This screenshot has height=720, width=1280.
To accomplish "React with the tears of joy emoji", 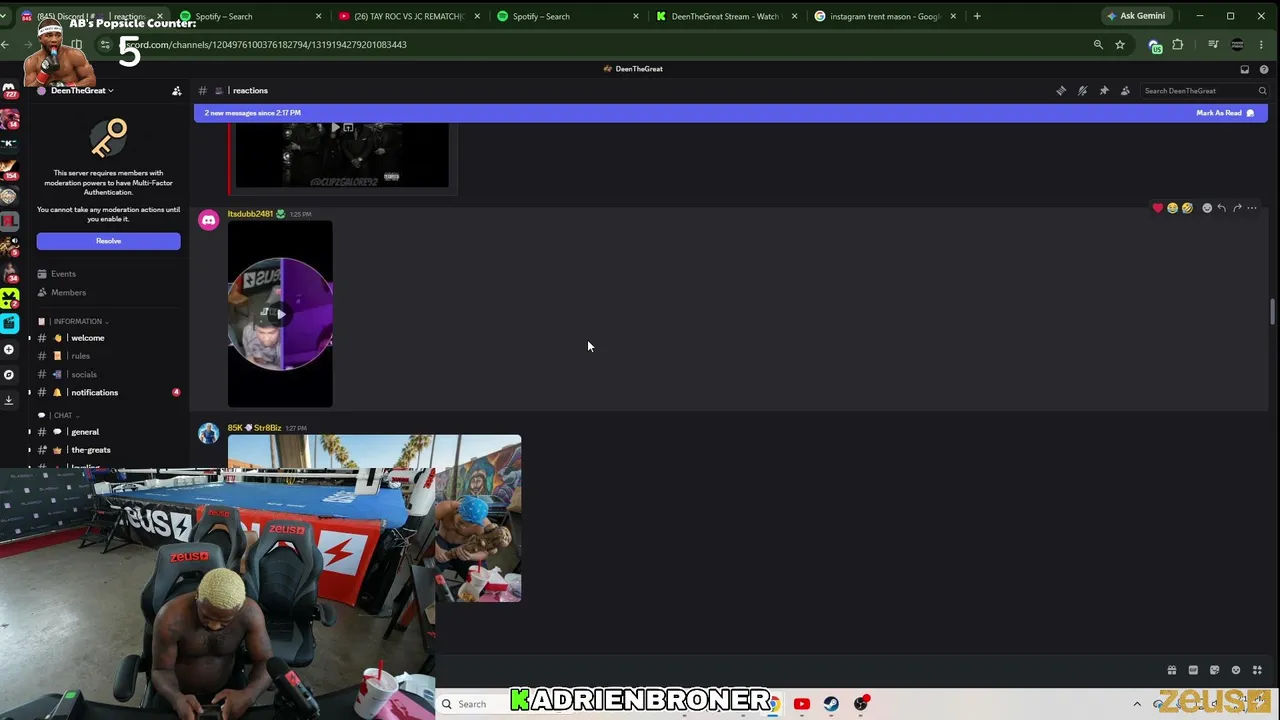I will pyautogui.click(x=1173, y=208).
